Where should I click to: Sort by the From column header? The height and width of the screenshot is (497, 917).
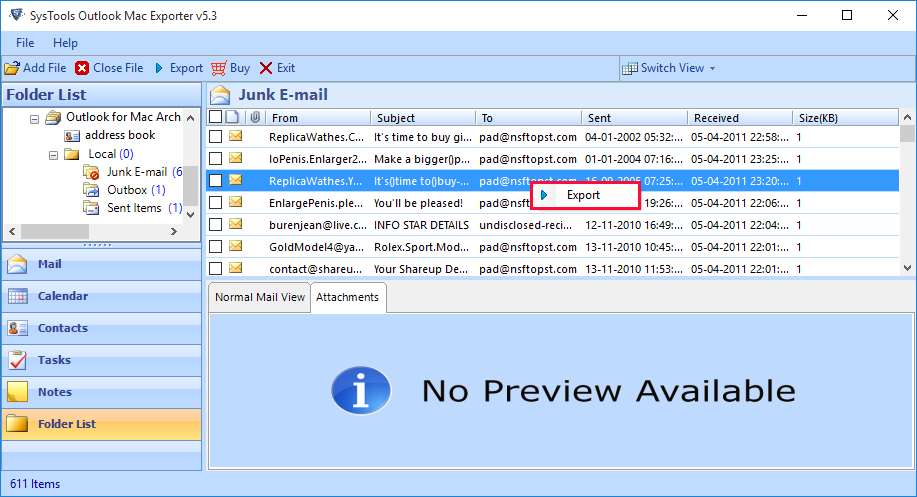tap(318, 118)
